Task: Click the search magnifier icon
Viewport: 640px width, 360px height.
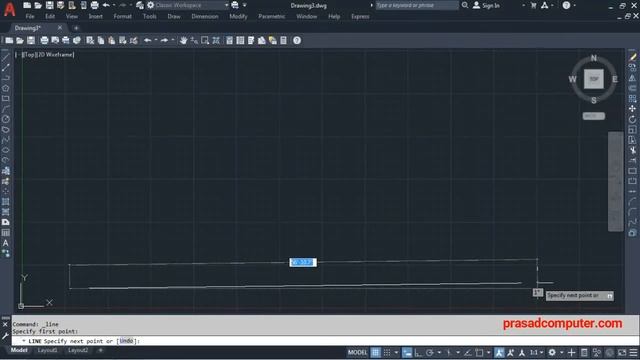Action: pos(465,5)
